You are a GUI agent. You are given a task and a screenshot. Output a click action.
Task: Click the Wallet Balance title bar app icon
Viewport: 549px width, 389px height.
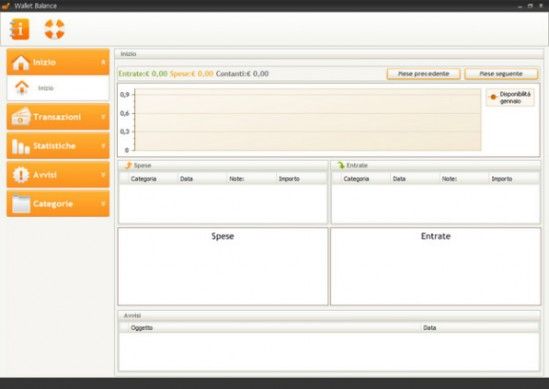[x=6, y=6]
